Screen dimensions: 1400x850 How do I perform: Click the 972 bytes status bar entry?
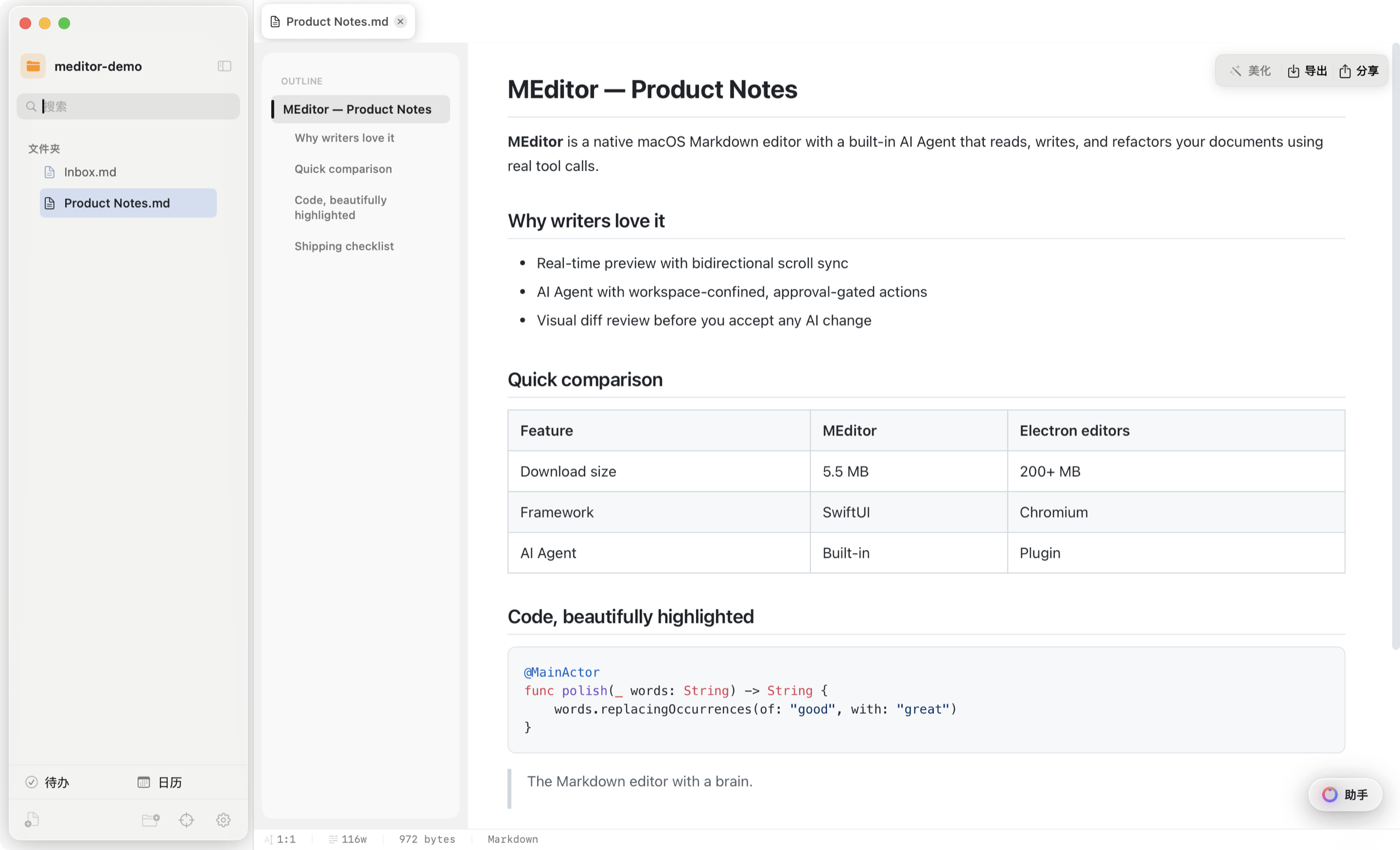(x=427, y=839)
